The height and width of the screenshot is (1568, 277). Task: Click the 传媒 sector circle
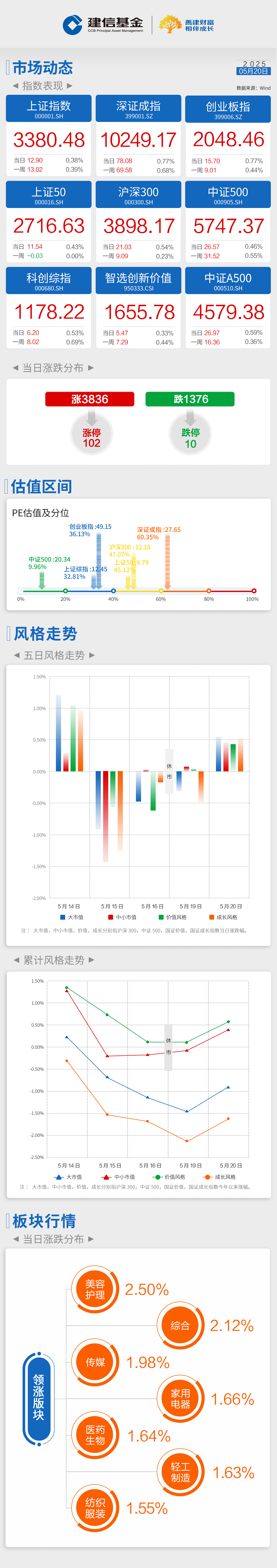point(95,1362)
